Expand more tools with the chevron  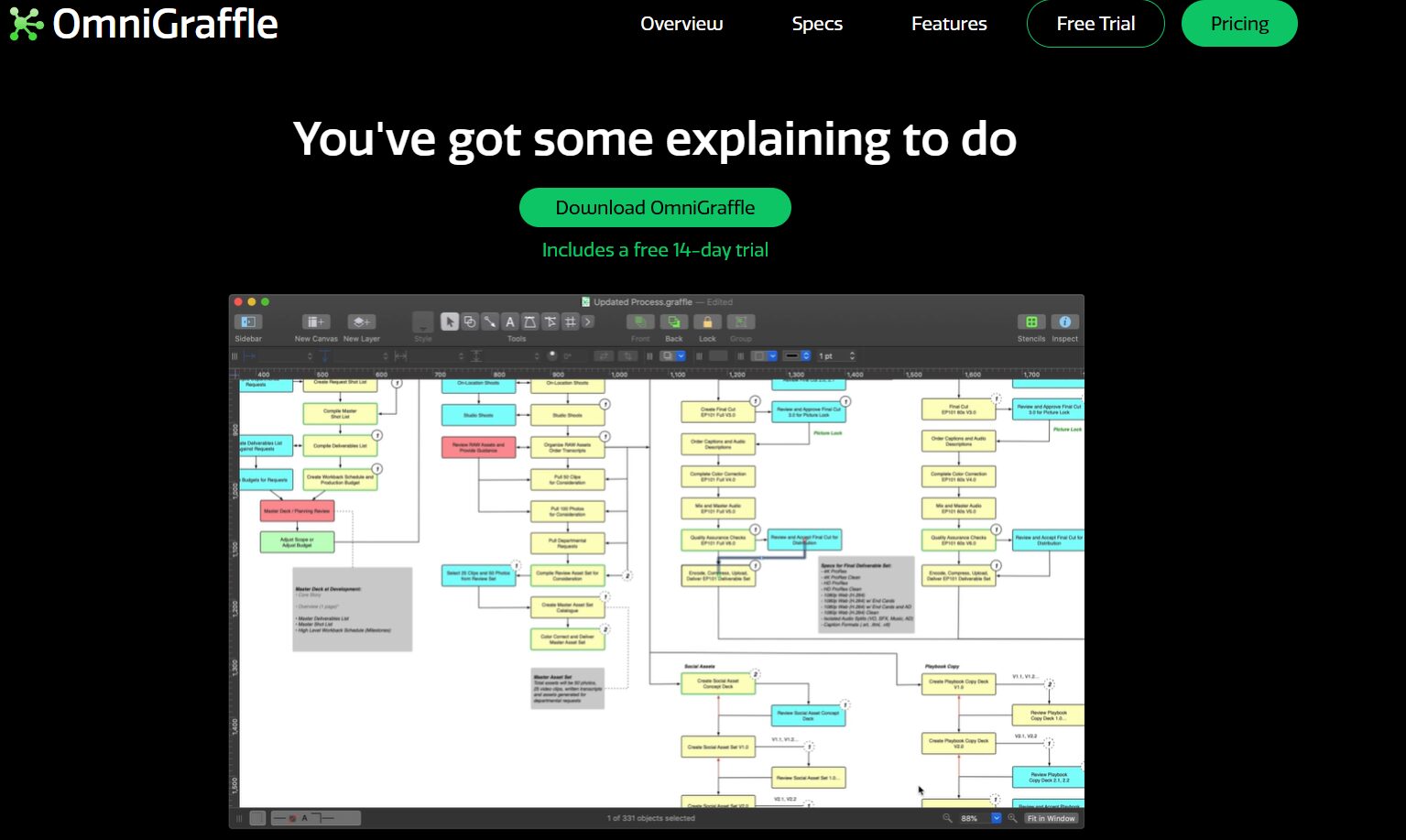(x=588, y=322)
